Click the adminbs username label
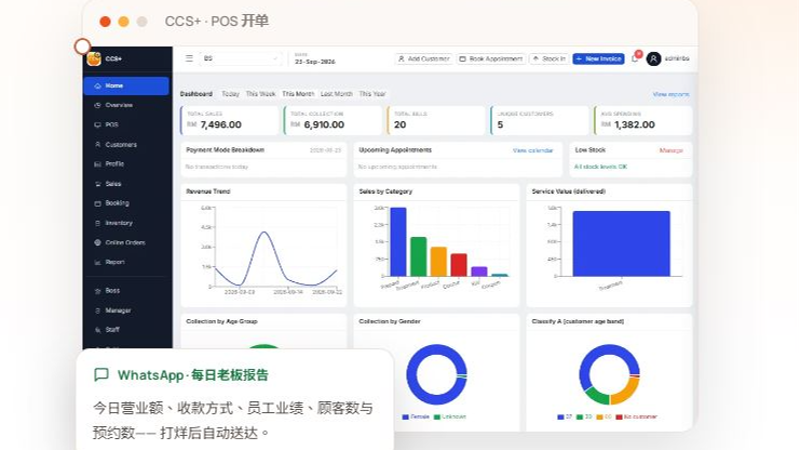This screenshot has height=450, width=800. pyautogui.click(x=677, y=59)
